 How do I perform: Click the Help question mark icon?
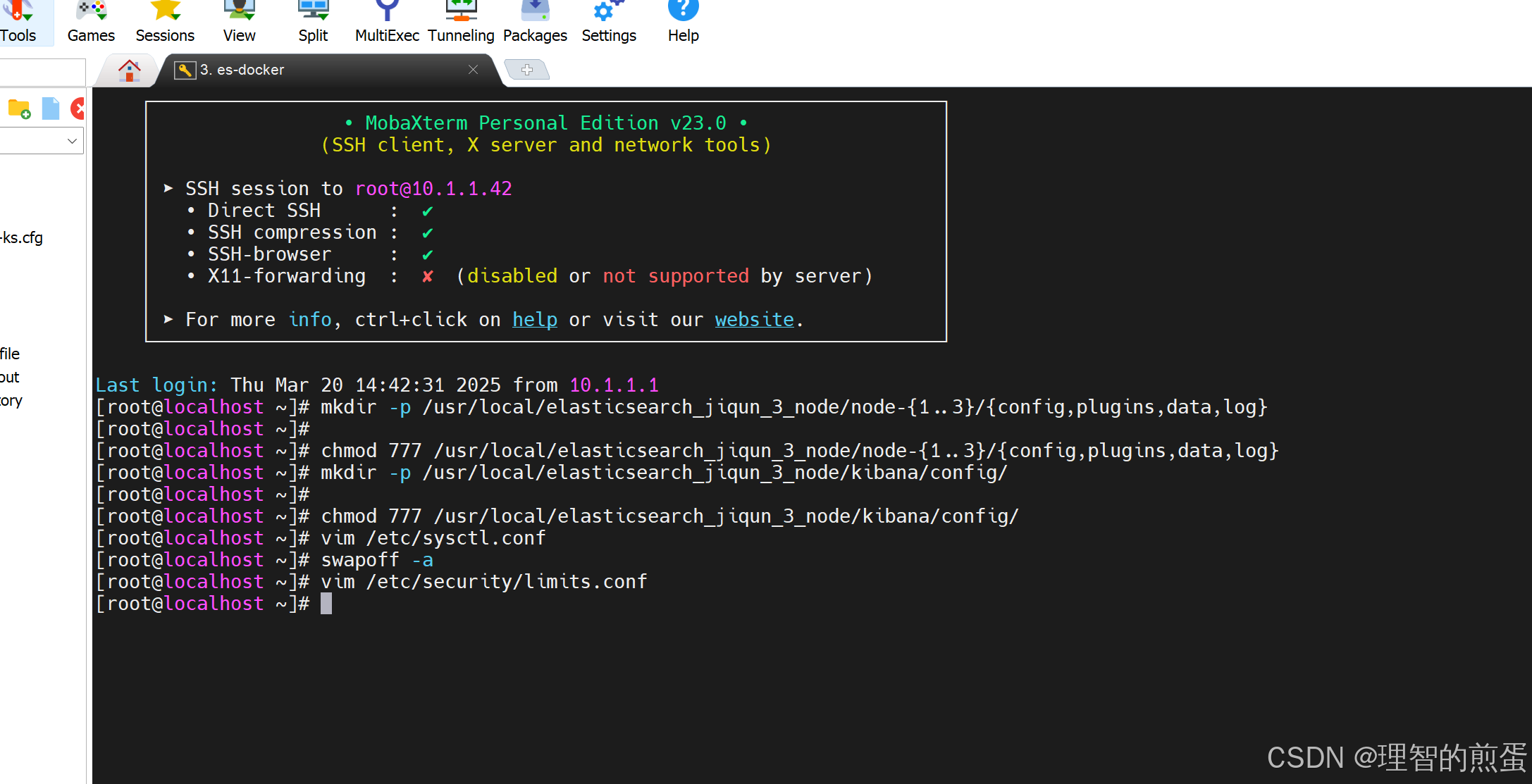pos(683,10)
